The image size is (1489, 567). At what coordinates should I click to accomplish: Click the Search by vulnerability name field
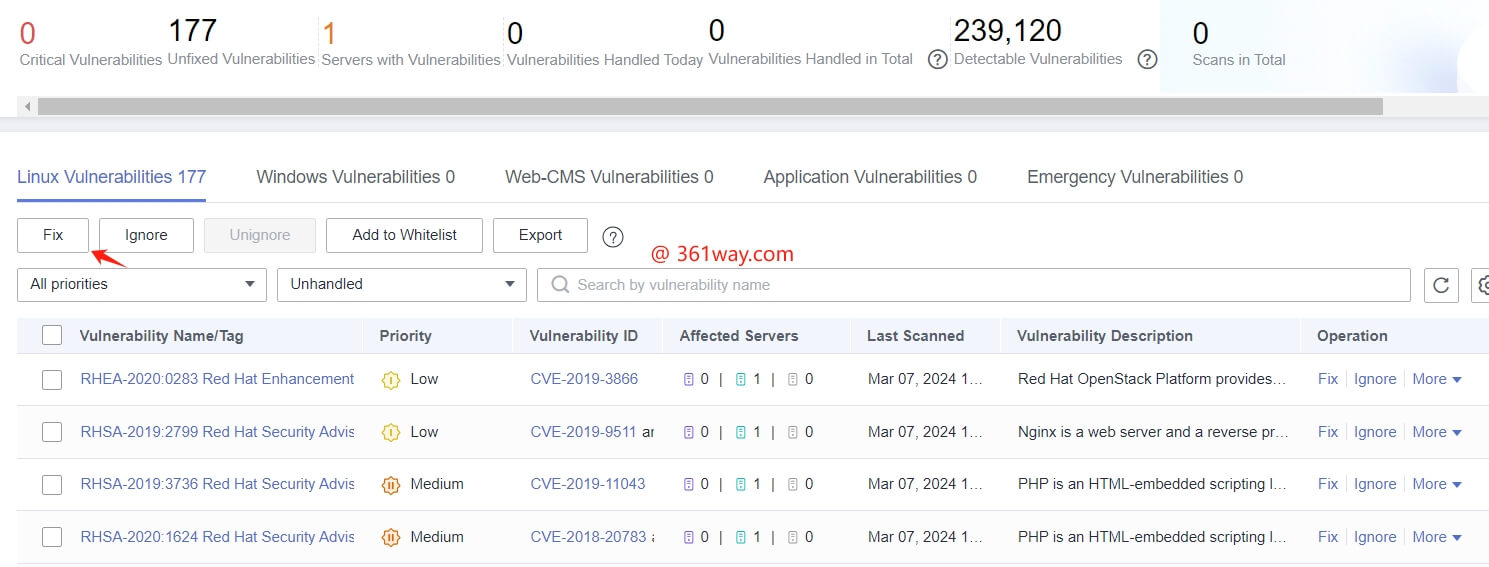tap(980, 285)
